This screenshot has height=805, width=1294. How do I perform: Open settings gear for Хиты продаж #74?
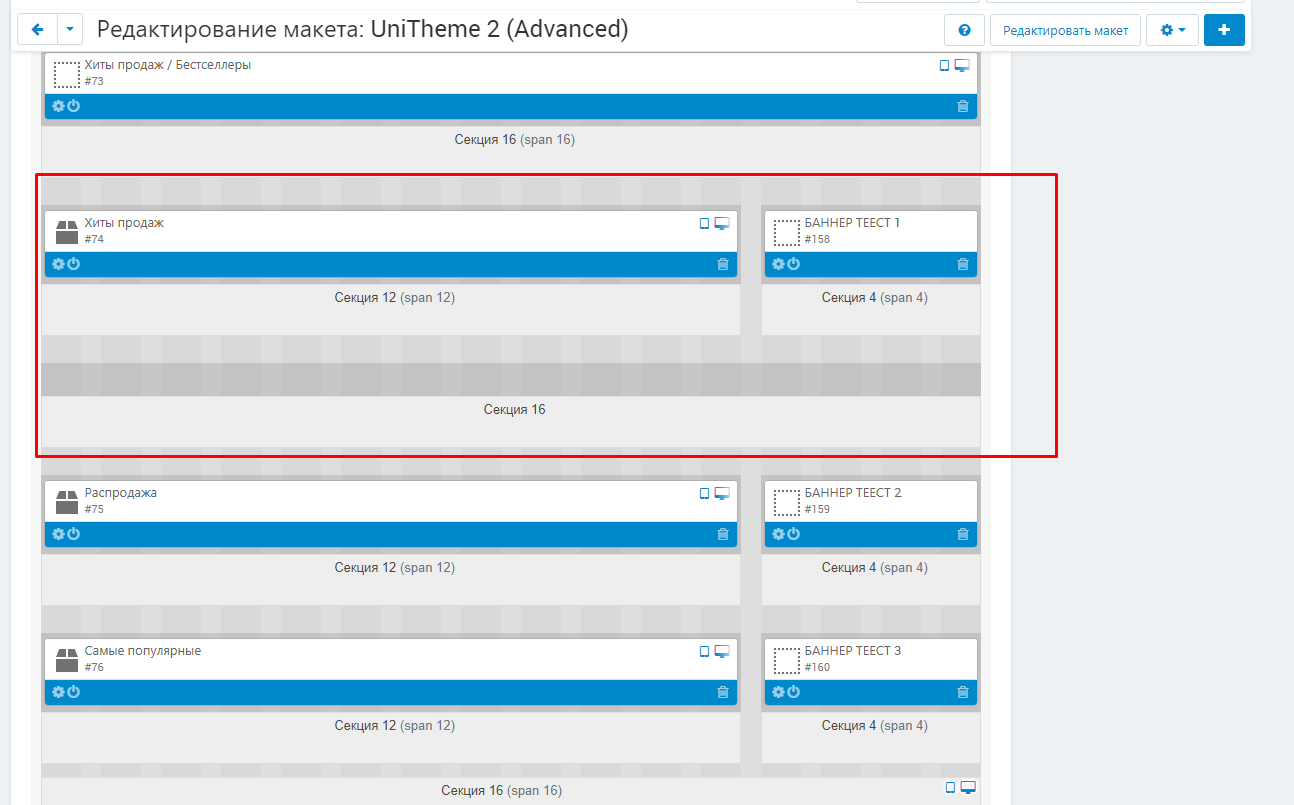58,264
